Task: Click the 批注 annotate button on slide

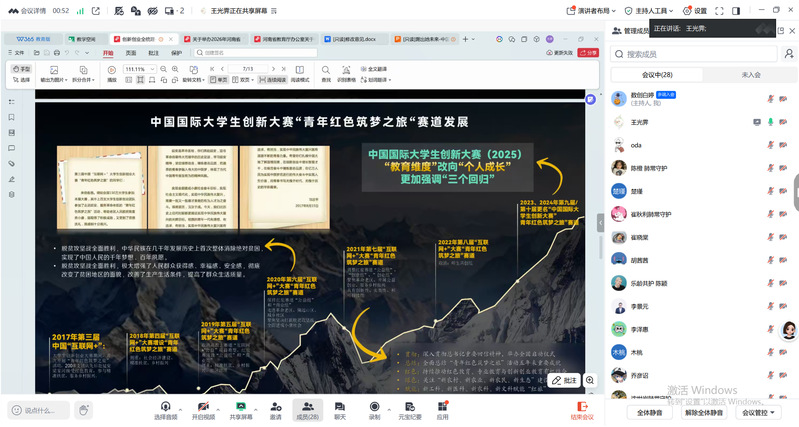Action: coord(564,380)
